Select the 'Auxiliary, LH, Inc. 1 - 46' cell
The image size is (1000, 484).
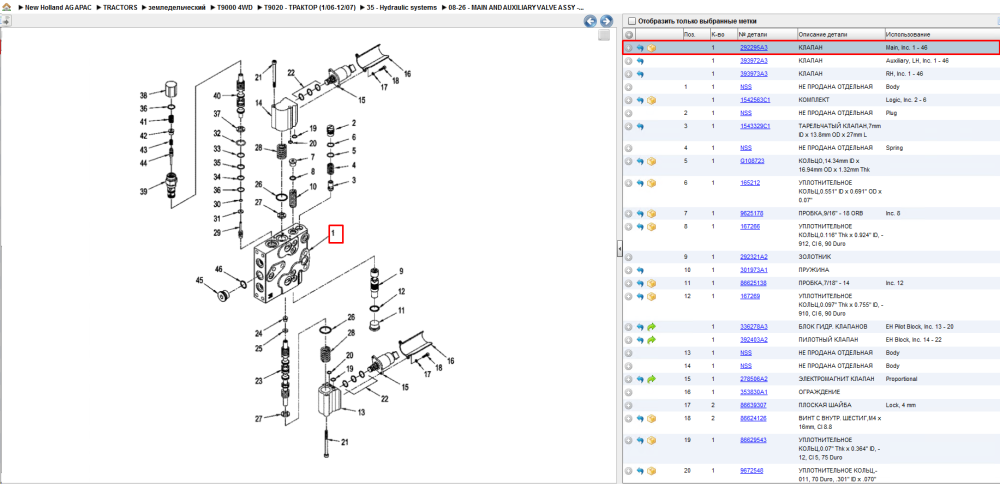point(917,61)
